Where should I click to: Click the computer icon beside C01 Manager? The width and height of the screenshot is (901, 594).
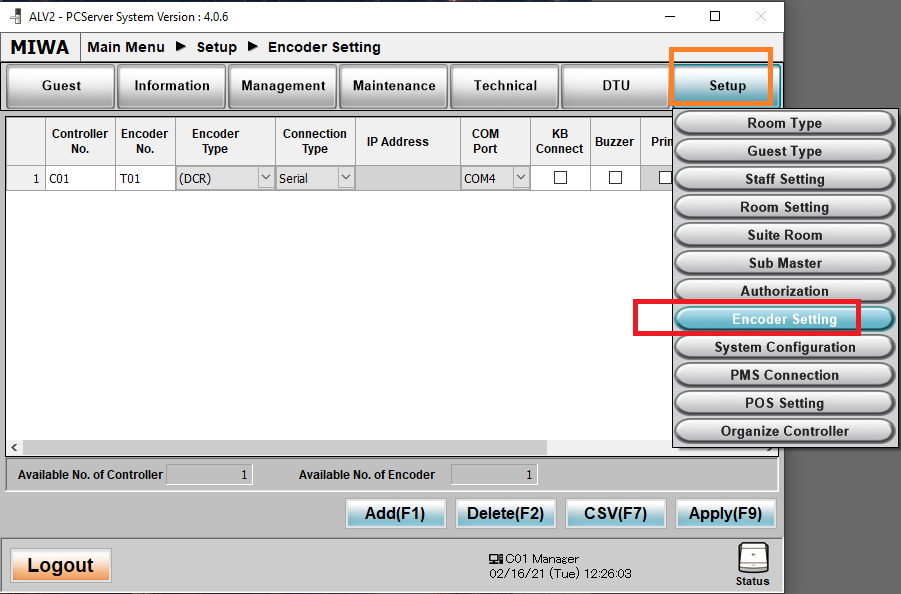(495, 559)
